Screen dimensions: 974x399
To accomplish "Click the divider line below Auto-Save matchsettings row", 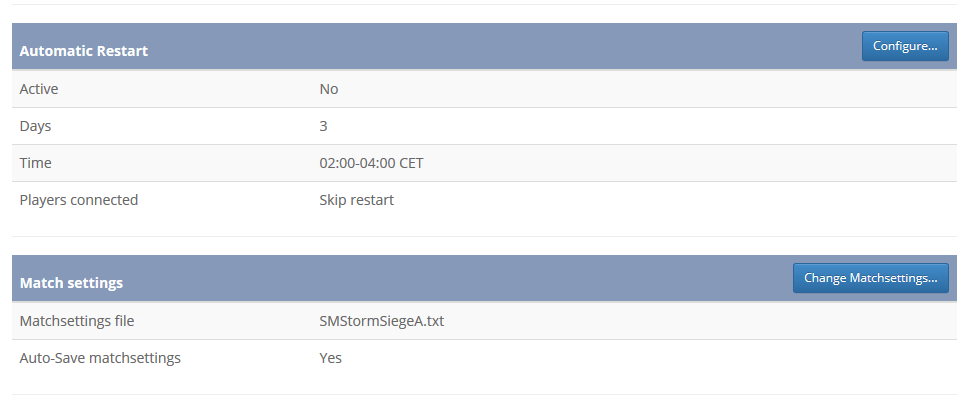I will point(484,394).
